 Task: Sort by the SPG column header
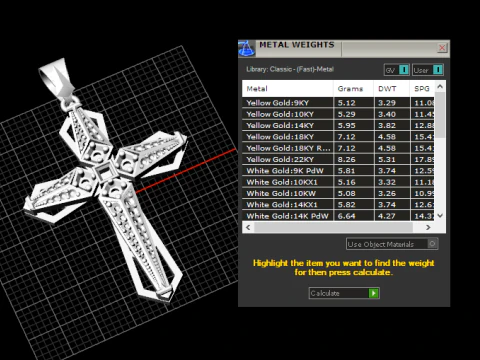click(x=422, y=89)
